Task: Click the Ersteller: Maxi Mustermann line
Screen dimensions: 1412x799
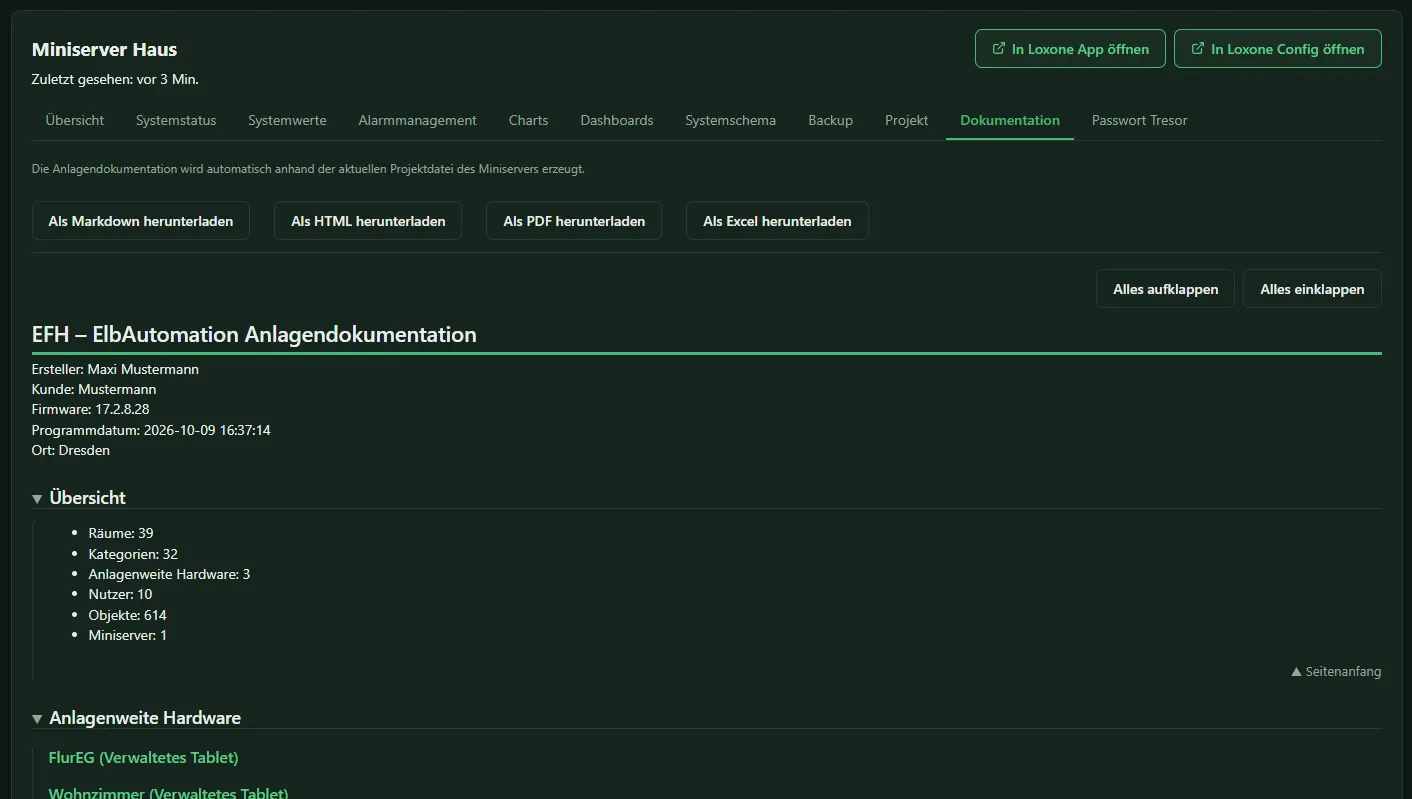Action: click(x=115, y=369)
